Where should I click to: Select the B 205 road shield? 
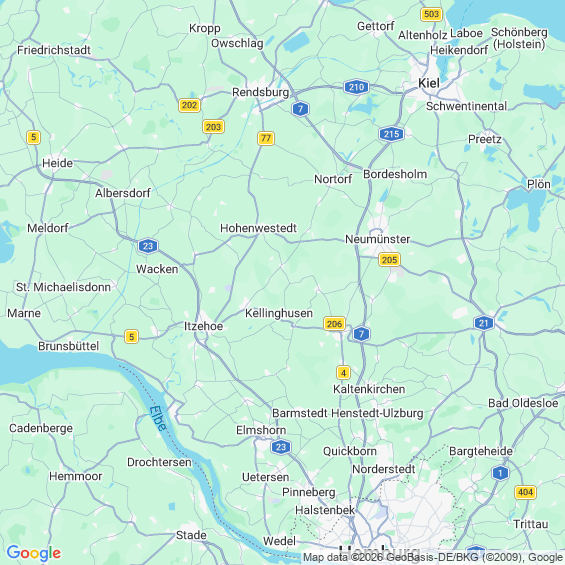click(x=389, y=259)
